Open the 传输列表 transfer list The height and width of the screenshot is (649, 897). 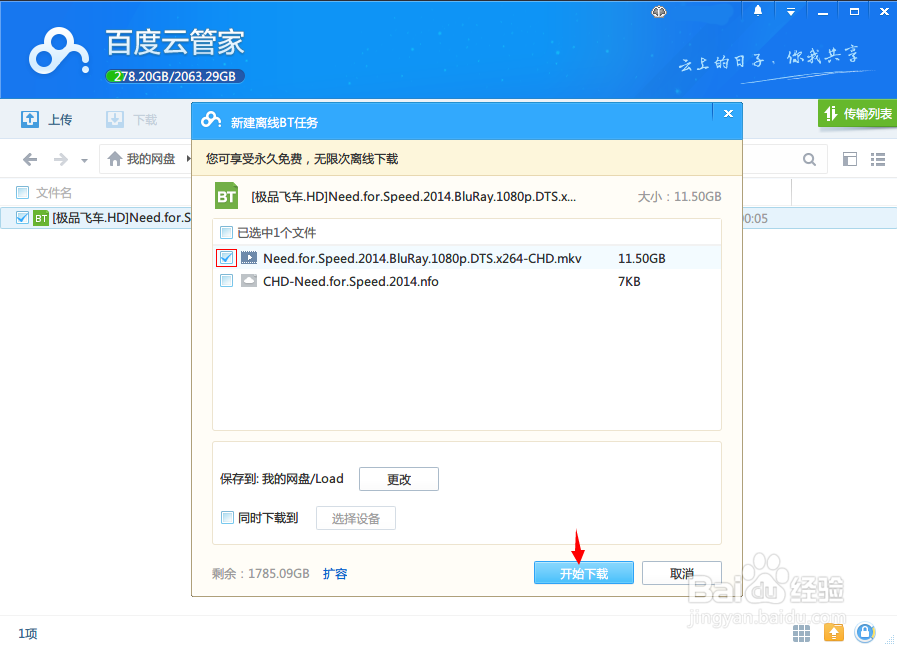click(x=858, y=114)
